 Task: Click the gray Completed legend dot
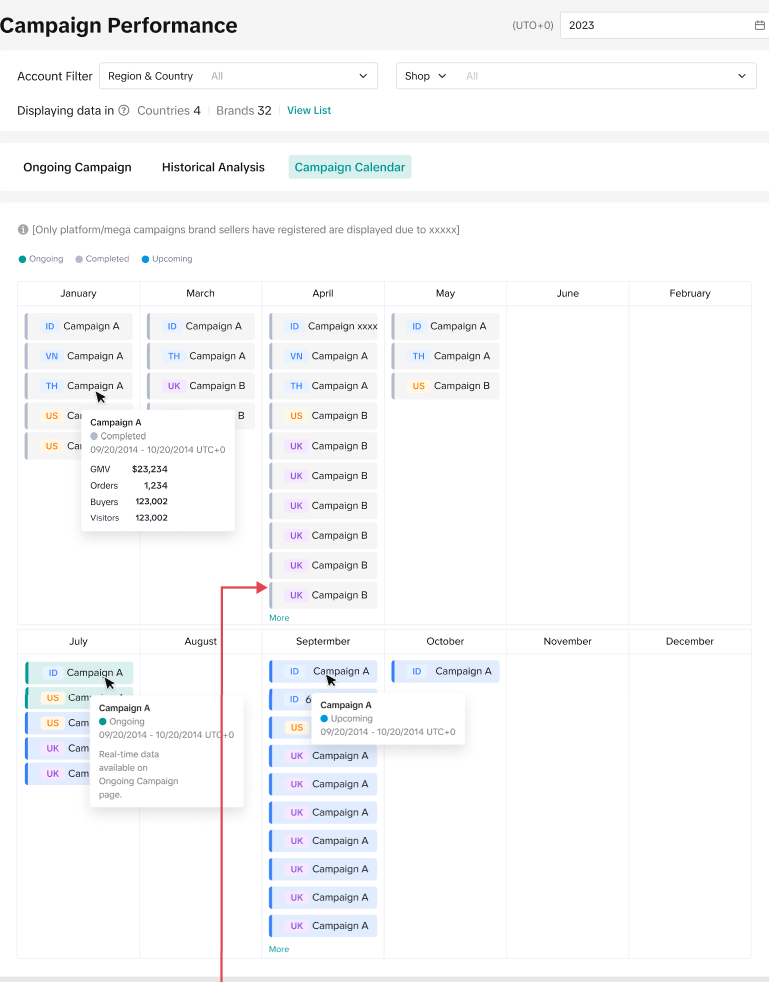[79, 259]
